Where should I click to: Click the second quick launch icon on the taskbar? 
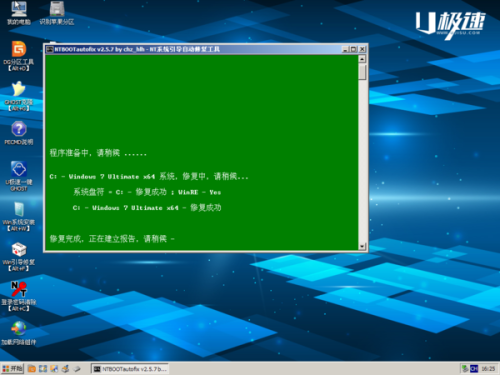coord(43,369)
